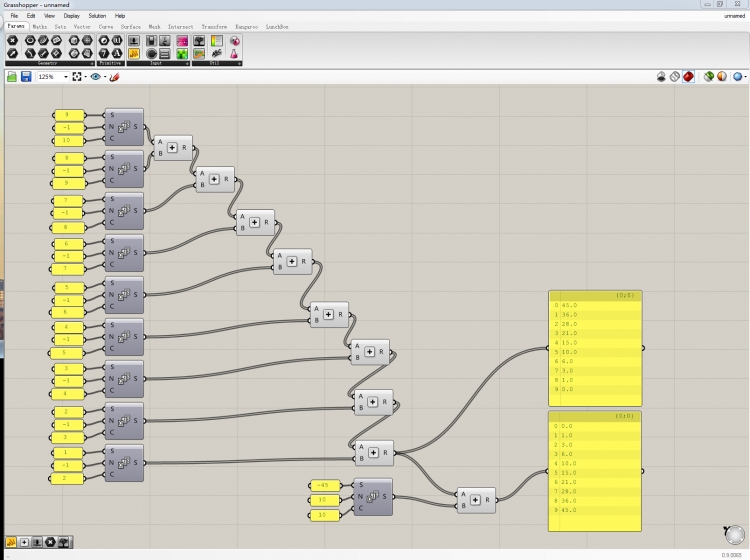Select the round Control Knob icon
This screenshot has height=560, width=750.
[x=152, y=54]
